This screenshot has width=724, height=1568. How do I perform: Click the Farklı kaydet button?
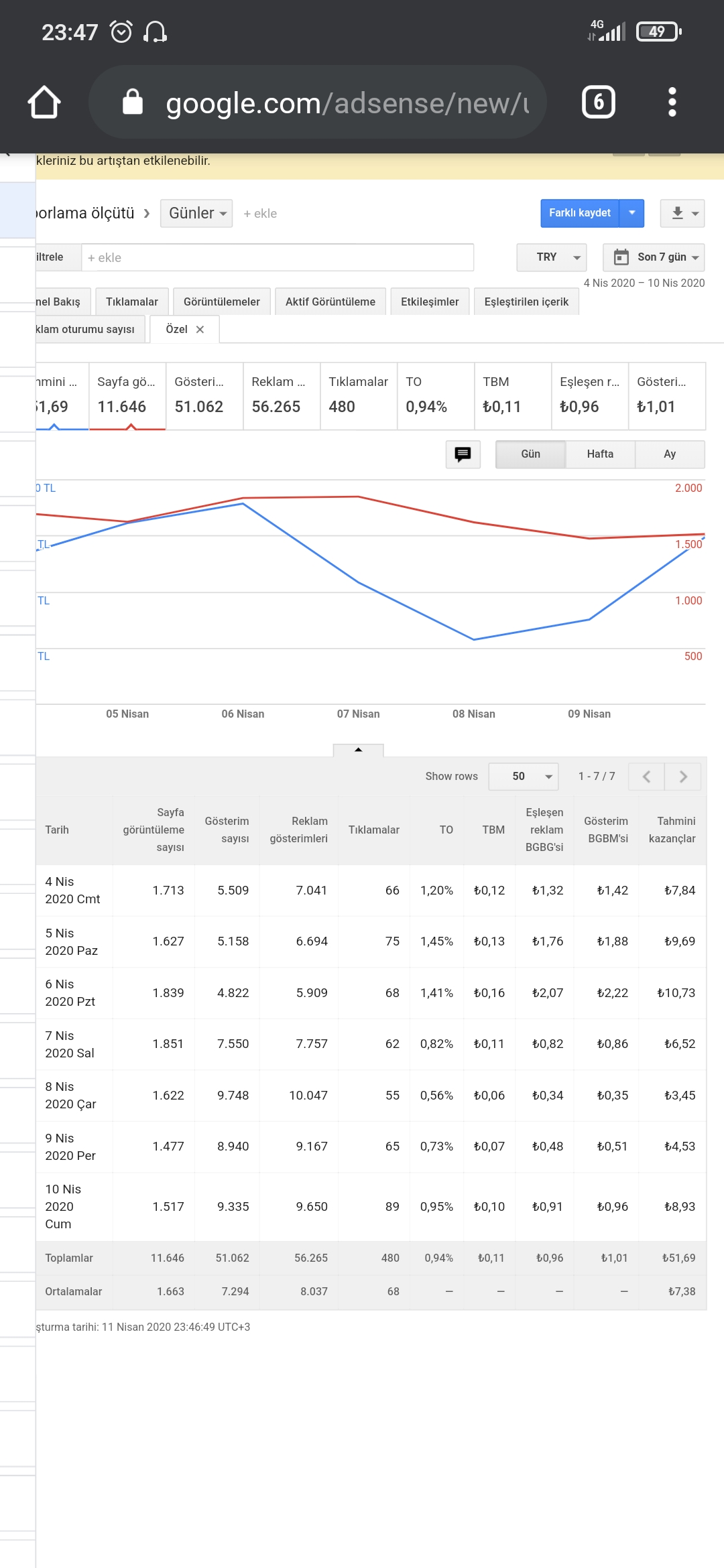pos(580,213)
